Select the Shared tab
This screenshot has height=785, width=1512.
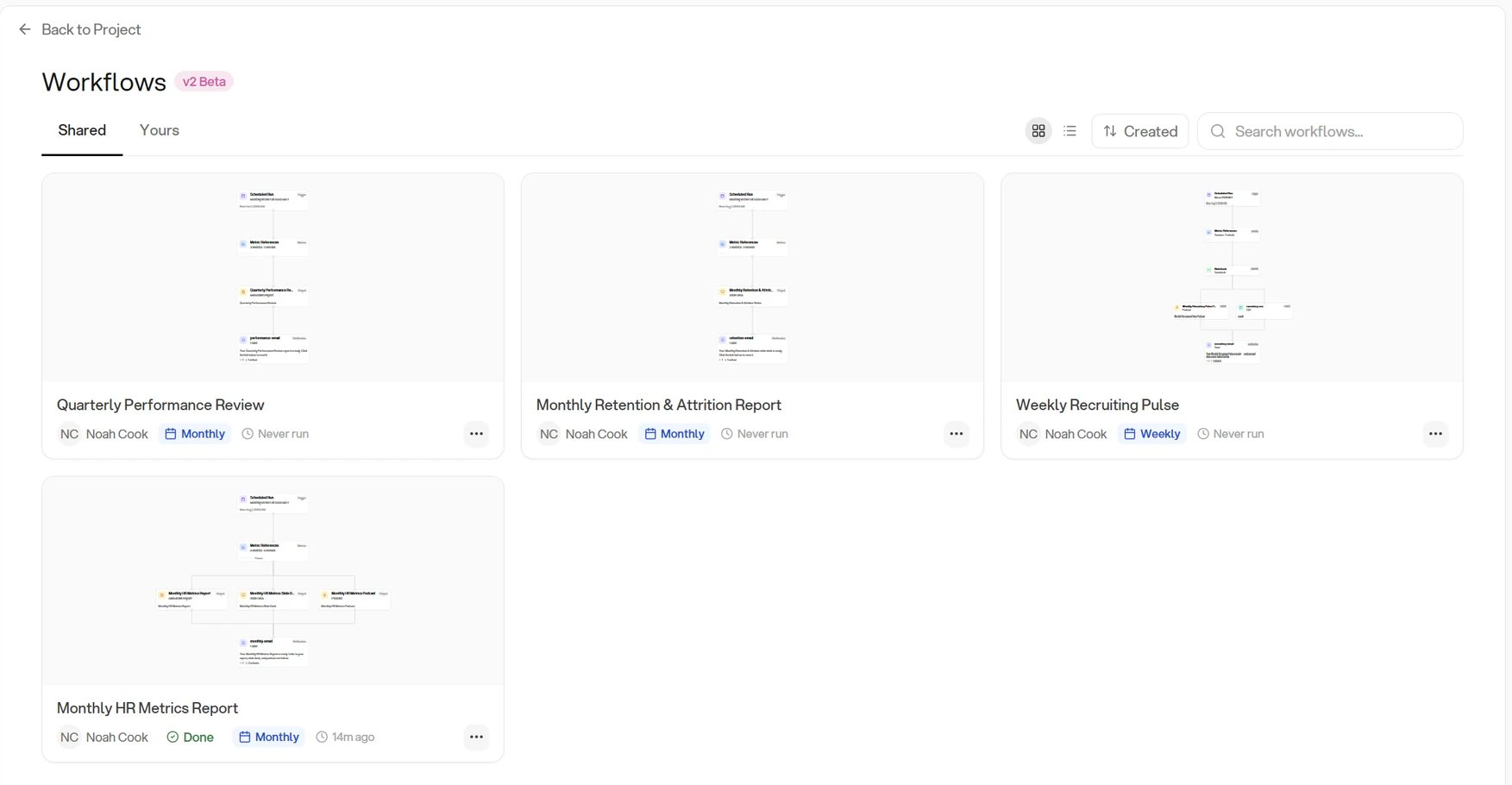pos(82,130)
